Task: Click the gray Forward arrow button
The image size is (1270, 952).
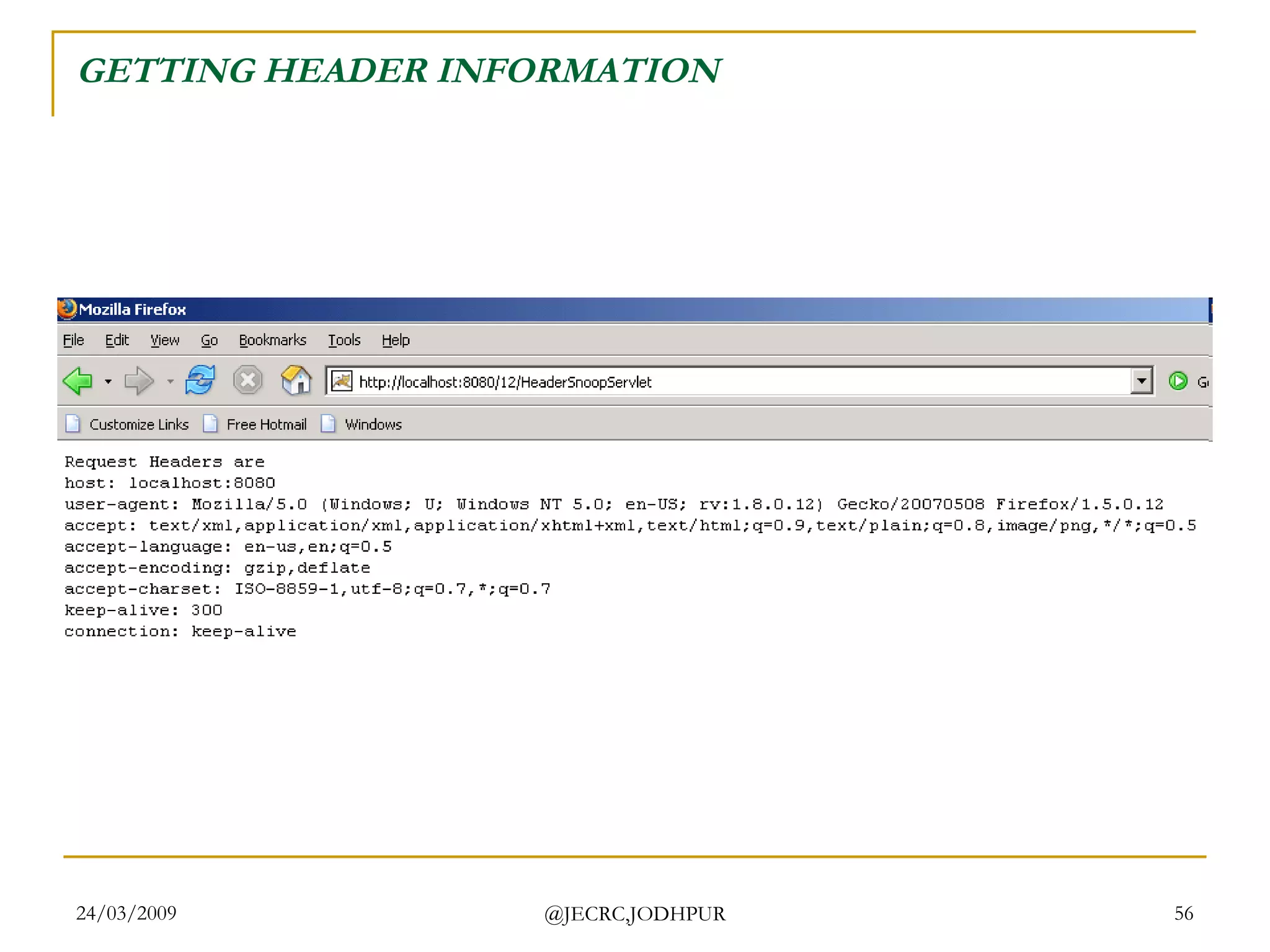Action: (138, 381)
